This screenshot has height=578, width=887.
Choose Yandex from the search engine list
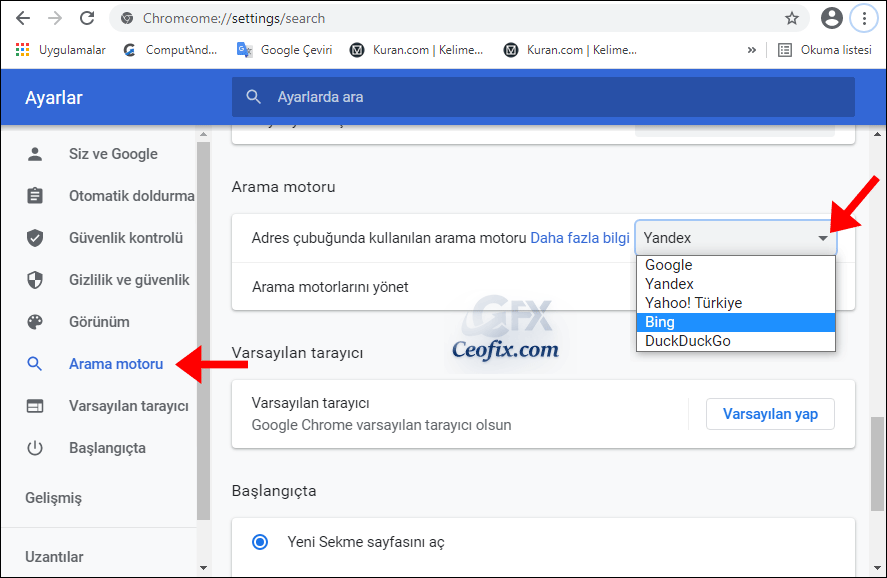(735, 284)
